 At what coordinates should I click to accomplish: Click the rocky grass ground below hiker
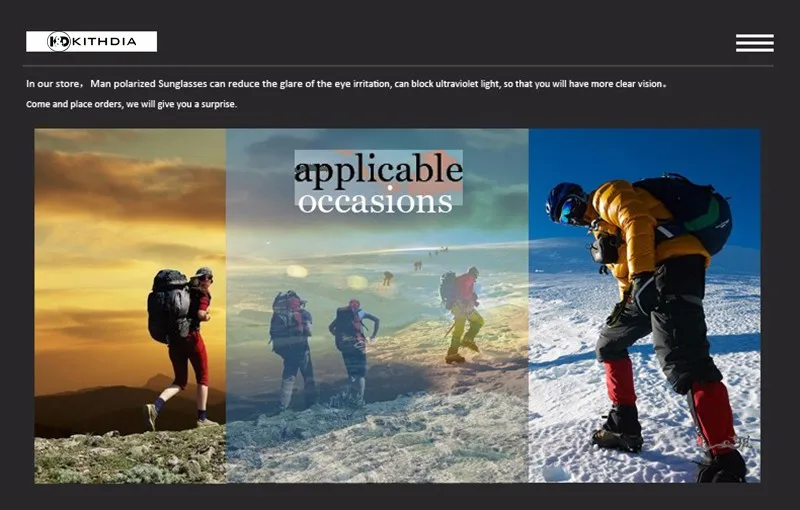coord(130,454)
